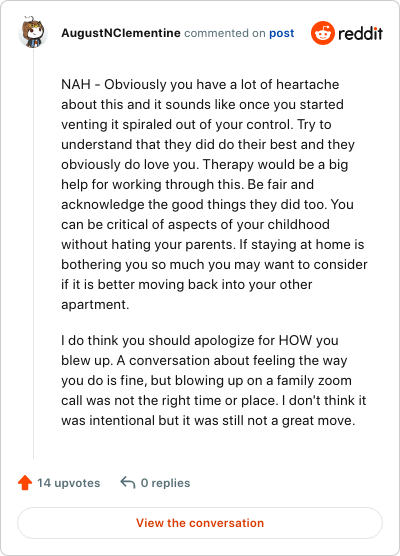
Task: Click the word "apartment." ending first paragraph
Action: click(x=95, y=305)
